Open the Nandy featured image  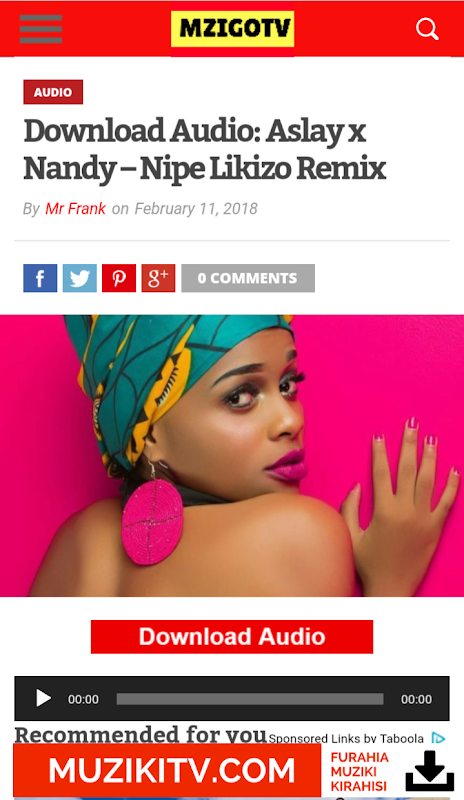click(x=232, y=456)
